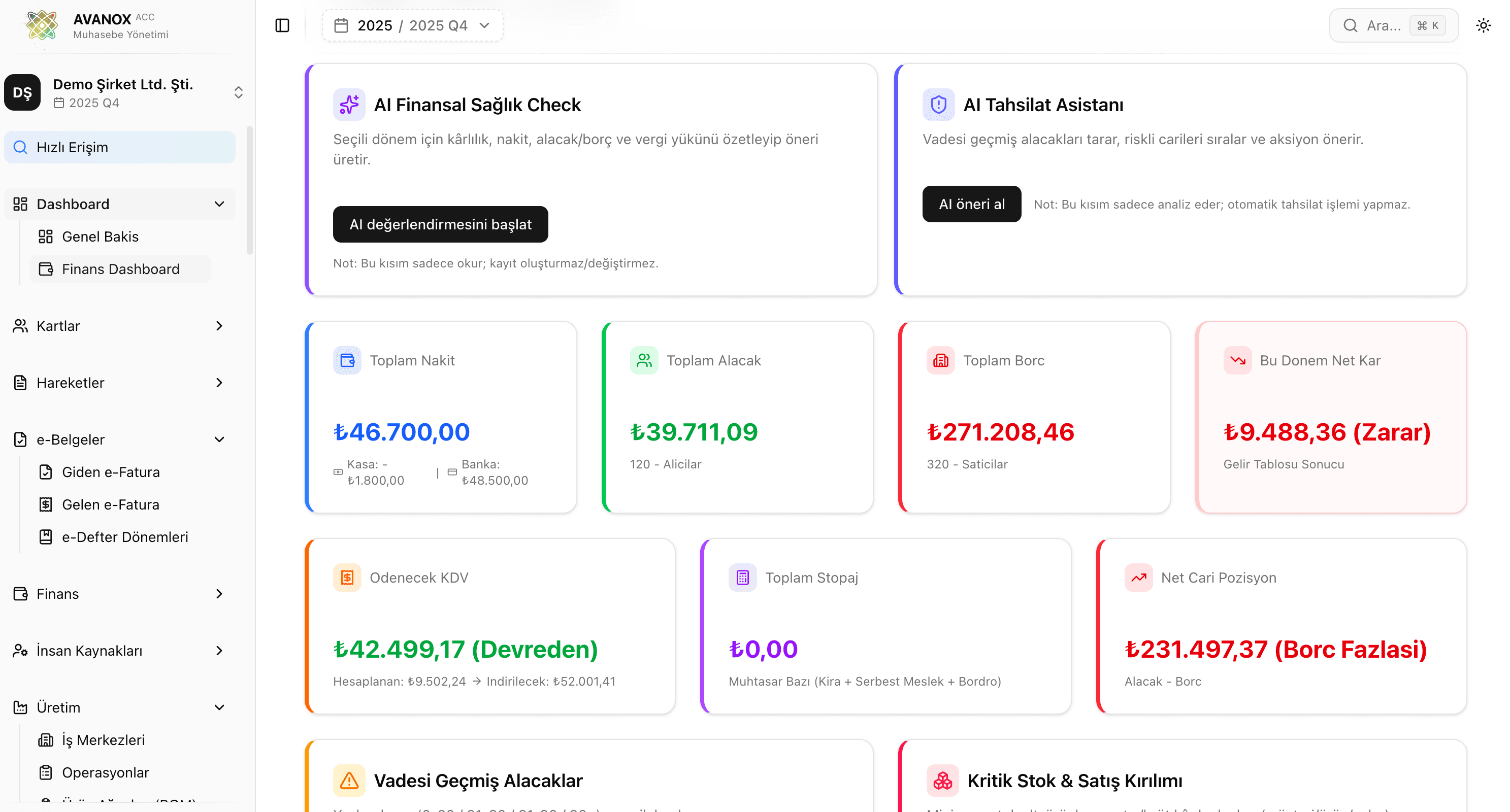Image resolution: width=1510 pixels, height=812 pixels.
Task: Click the AI sparkle icon of Finansal Sağlık
Action: (349, 105)
